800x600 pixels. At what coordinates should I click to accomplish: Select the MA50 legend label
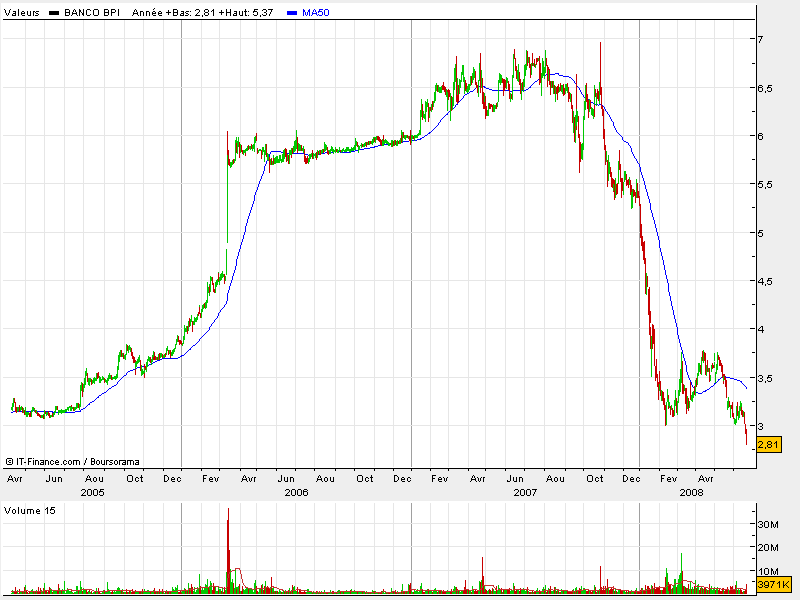(315, 13)
